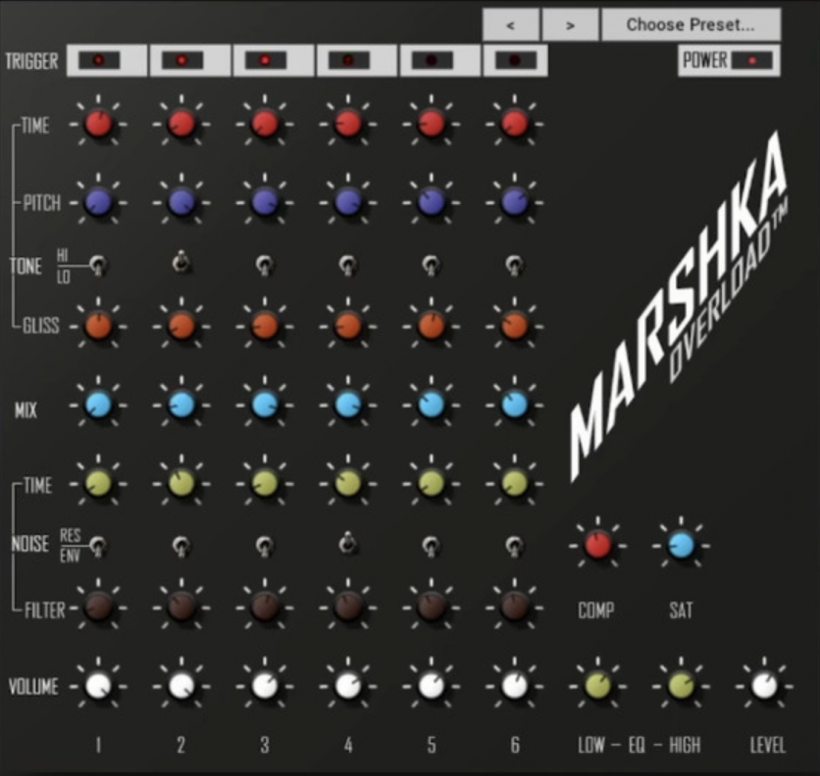820x776 pixels.
Task: Flip the TONE HI/LO switch on channel 1
Action: click(x=98, y=266)
